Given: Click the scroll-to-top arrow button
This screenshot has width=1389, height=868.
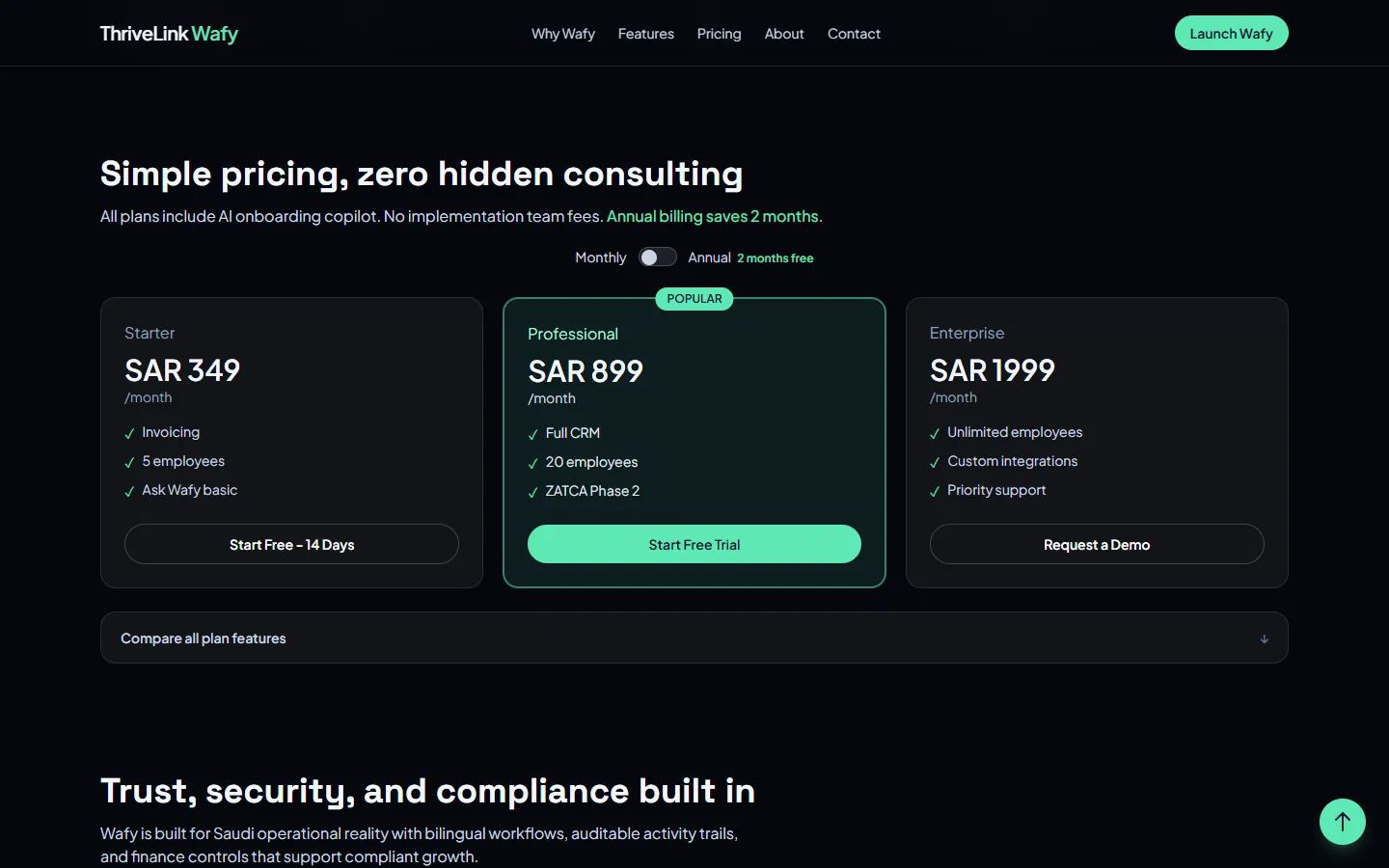Looking at the screenshot, I should [1343, 822].
